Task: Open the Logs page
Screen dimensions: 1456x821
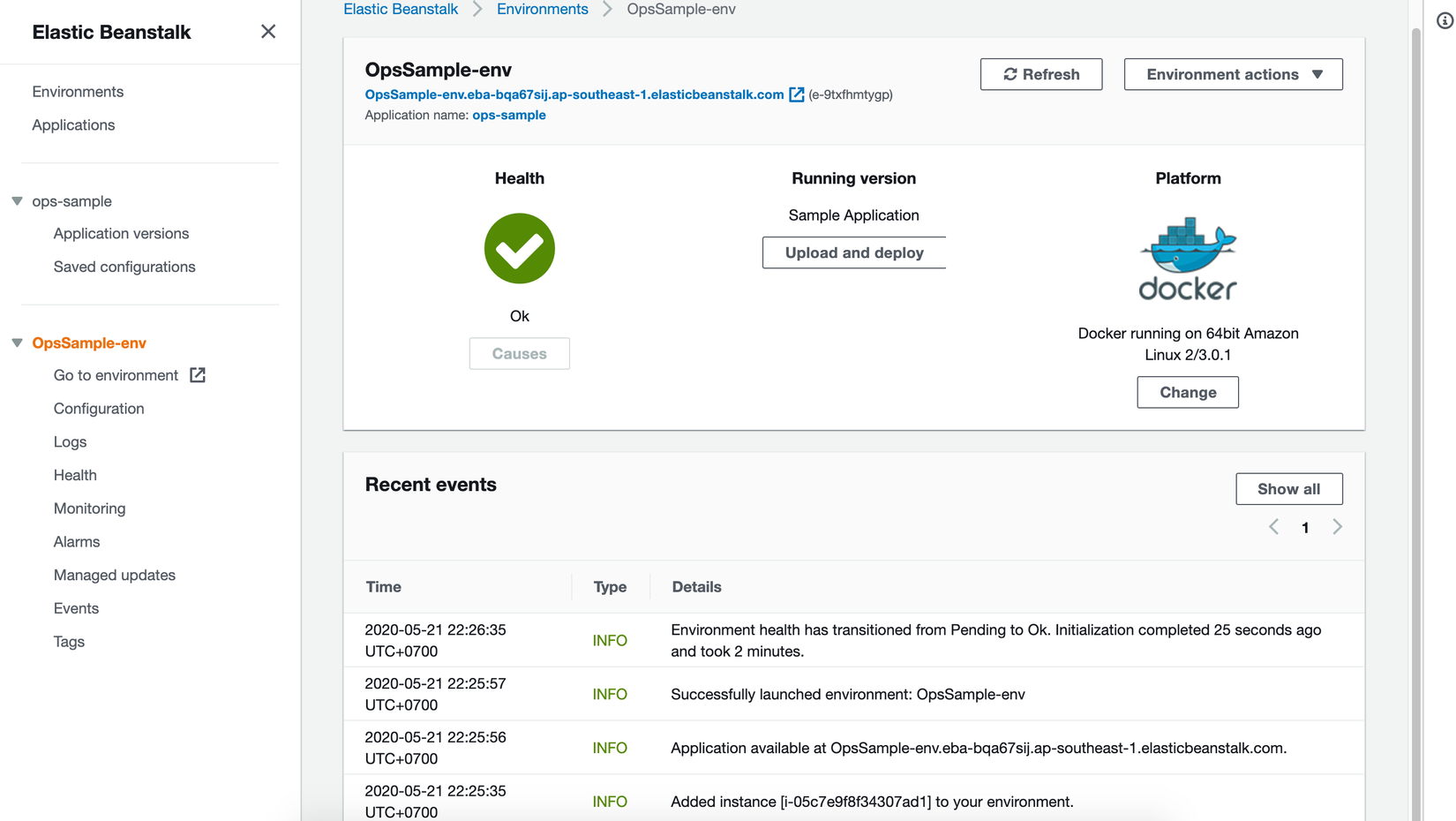Action: coord(70,442)
